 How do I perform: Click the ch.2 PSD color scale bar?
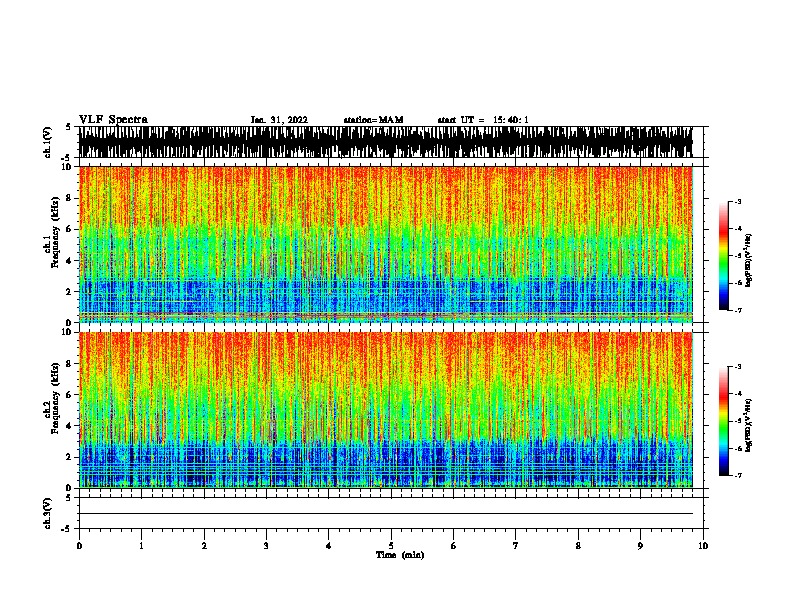tap(724, 421)
